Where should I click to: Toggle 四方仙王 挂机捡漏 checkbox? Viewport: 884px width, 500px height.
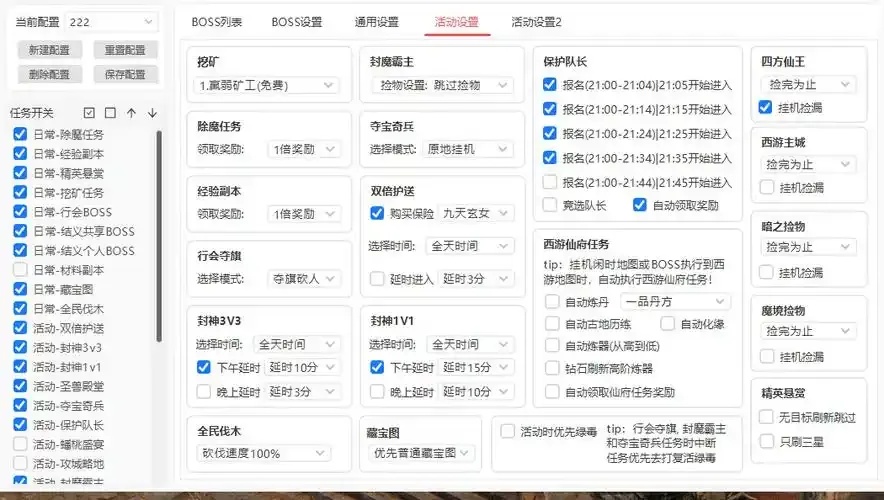[766, 107]
